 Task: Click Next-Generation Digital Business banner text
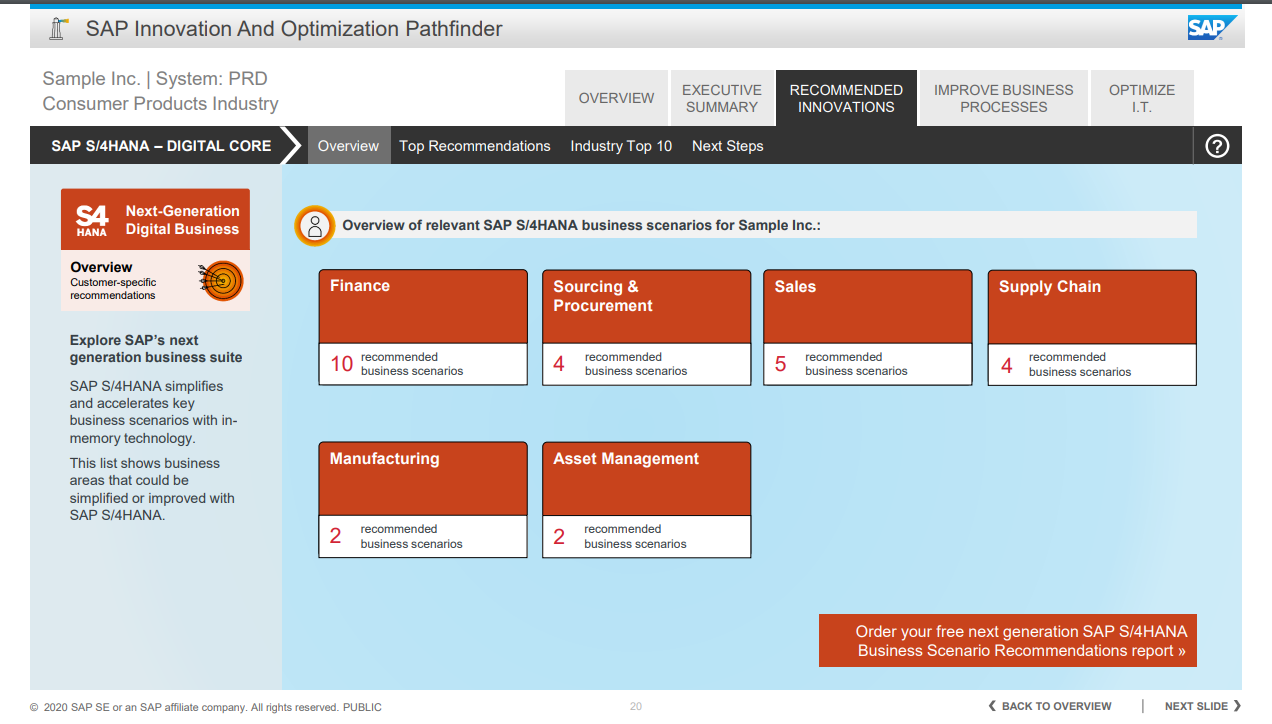182,220
